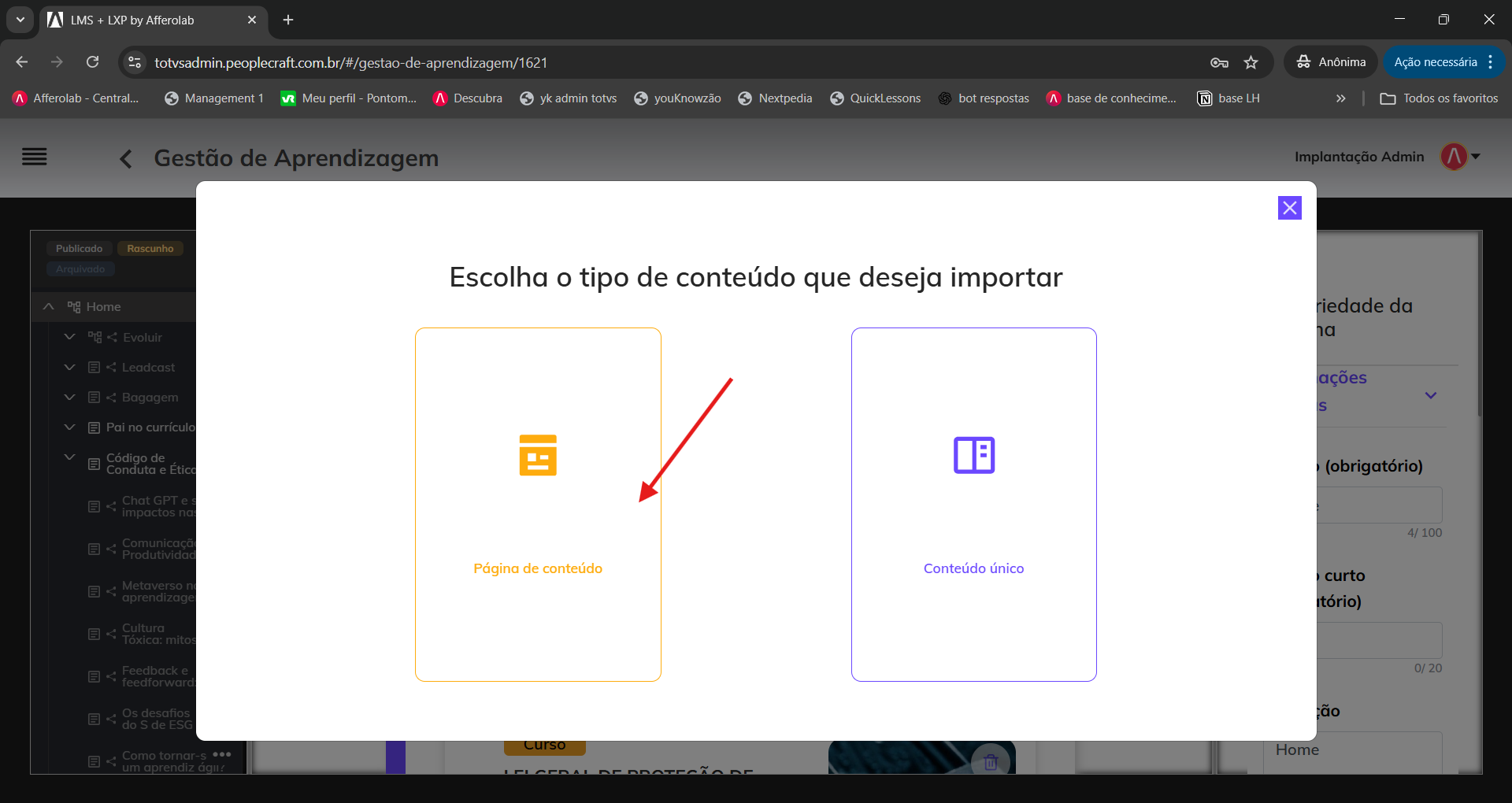Open the purple chevron dropdown in the right panel
The height and width of the screenshot is (803, 1512).
point(1431,396)
